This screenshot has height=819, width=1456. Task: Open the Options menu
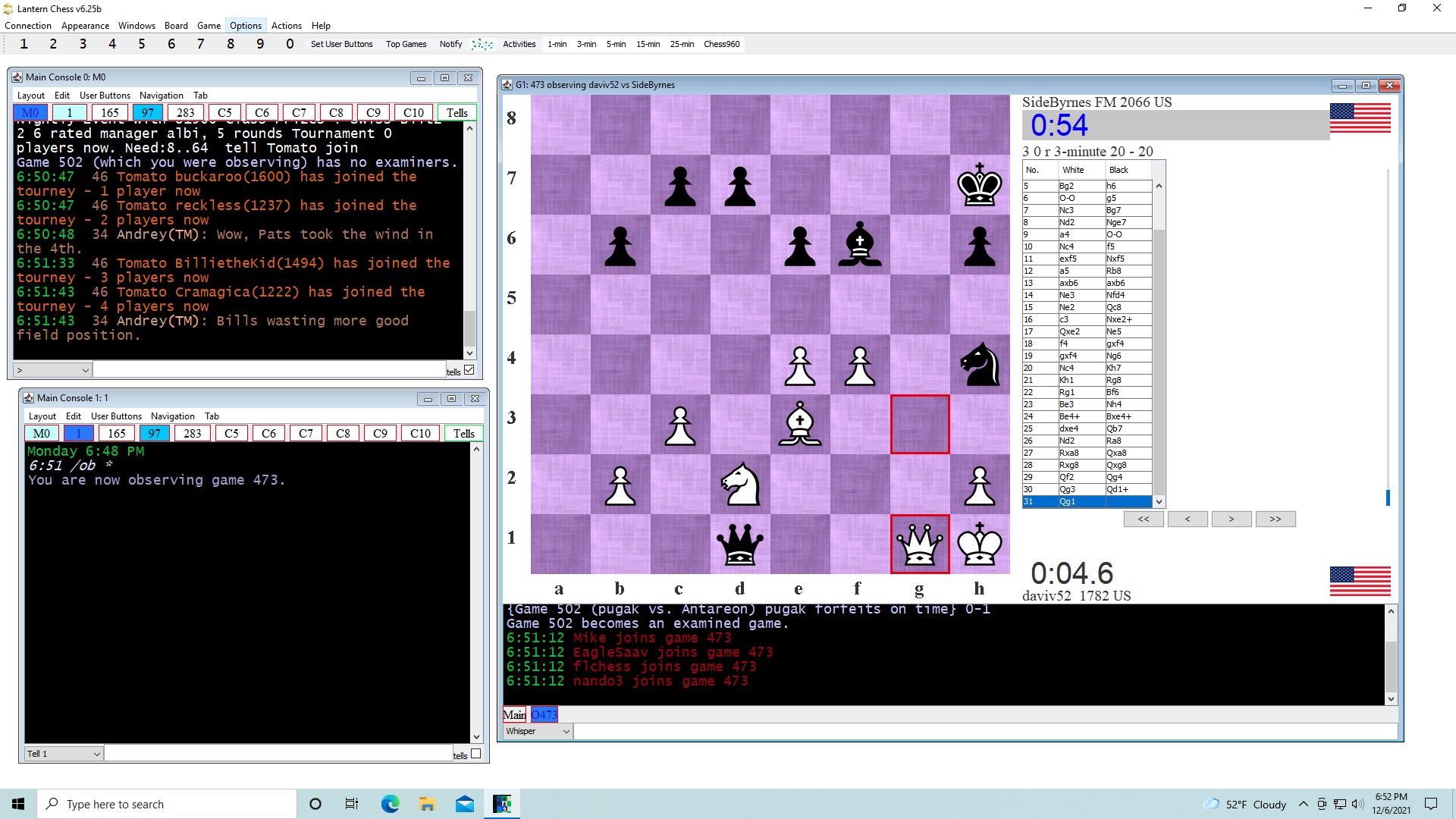pos(245,25)
